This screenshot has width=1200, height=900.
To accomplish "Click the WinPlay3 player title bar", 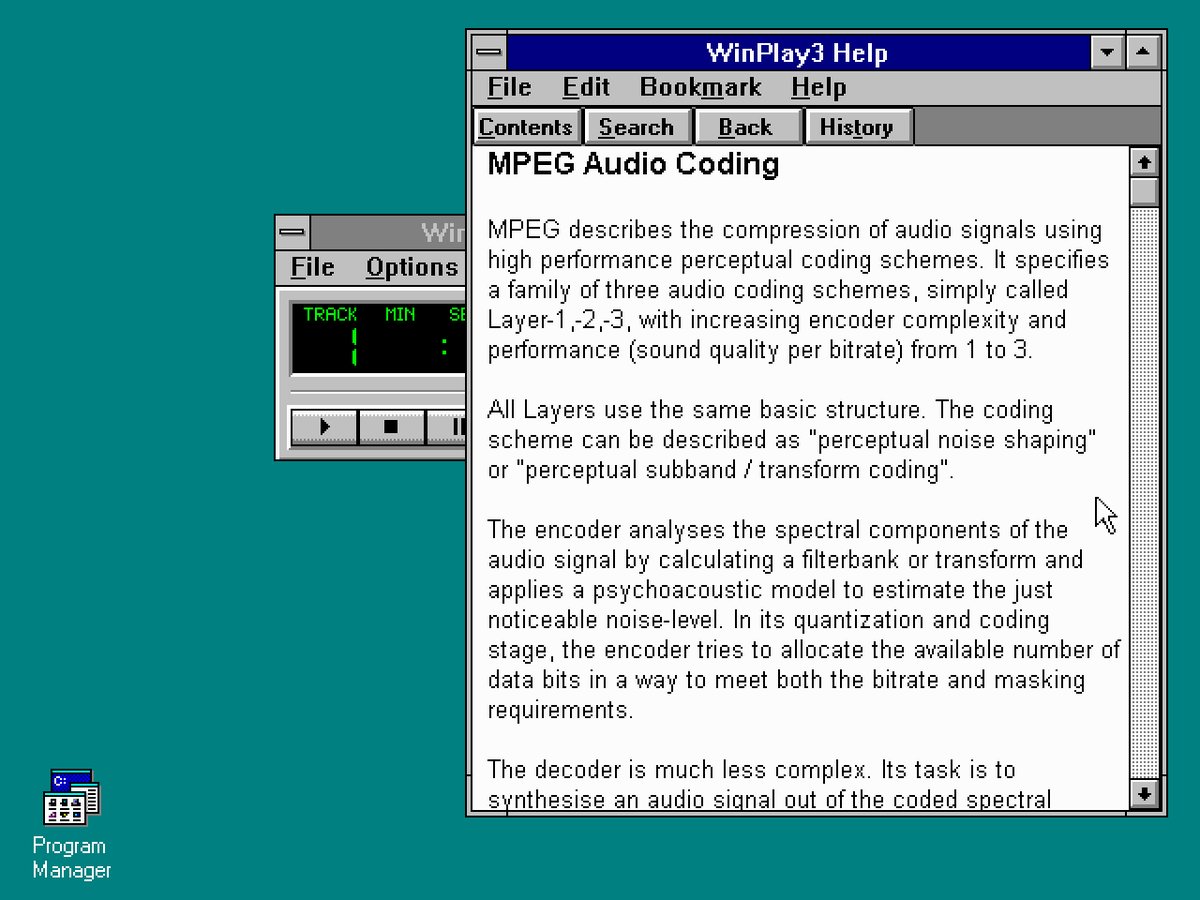I will coord(388,233).
